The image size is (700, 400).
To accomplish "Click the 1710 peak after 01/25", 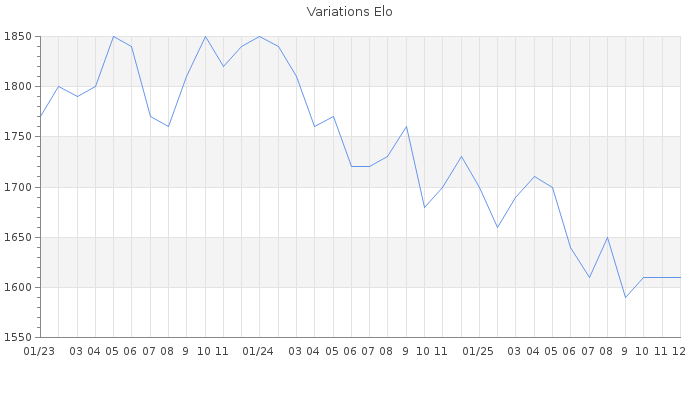I will click(x=534, y=176).
